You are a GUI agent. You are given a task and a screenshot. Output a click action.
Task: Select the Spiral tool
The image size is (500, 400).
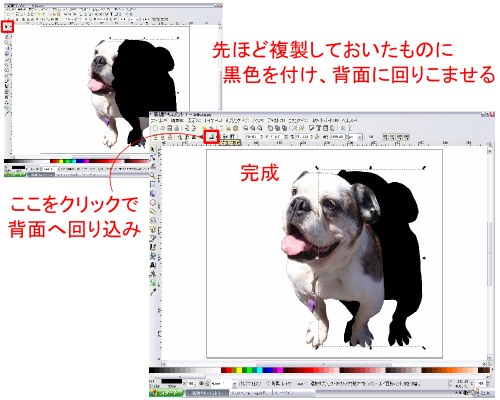[x=153, y=220]
